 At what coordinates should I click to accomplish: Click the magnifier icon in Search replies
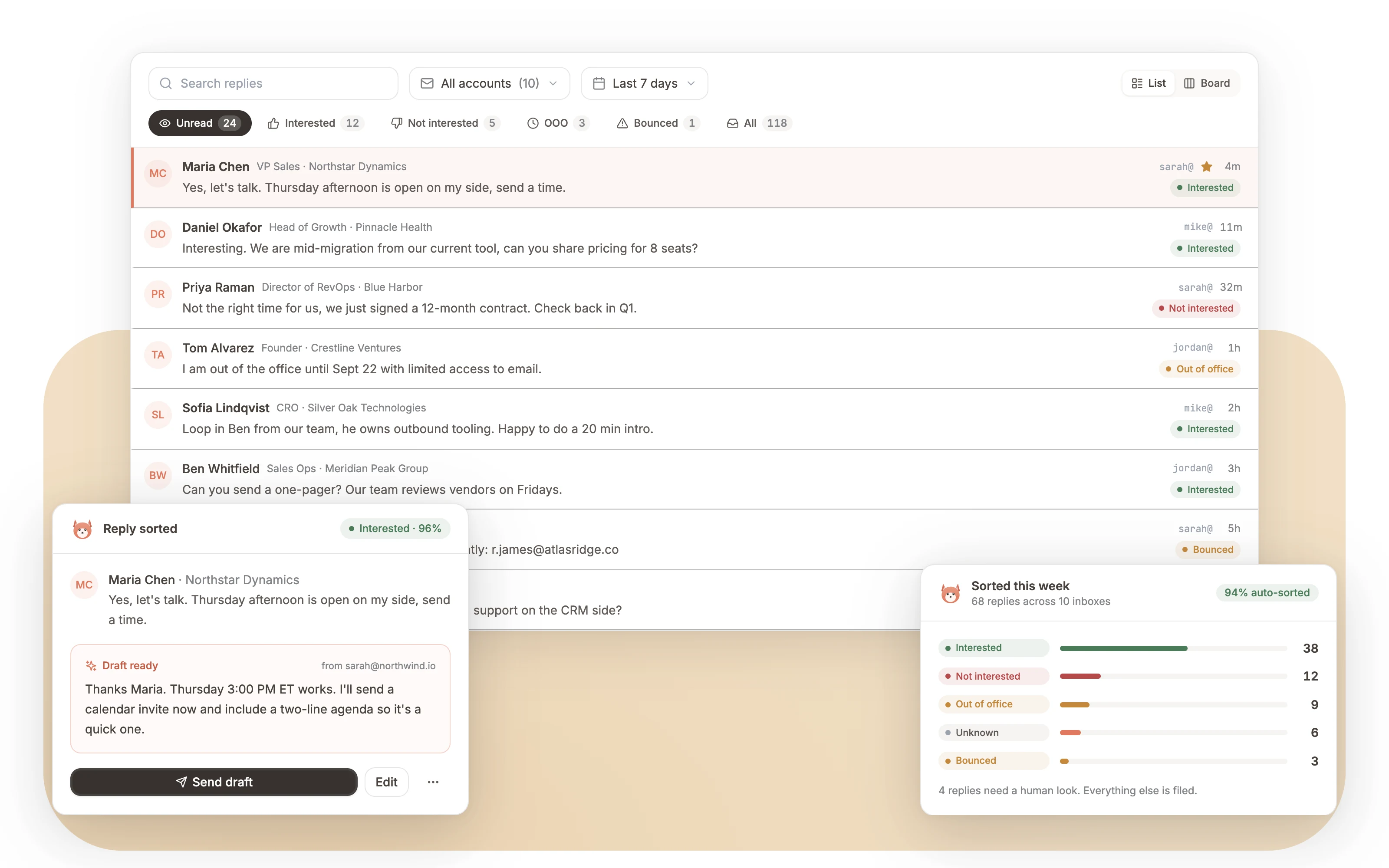166,83
